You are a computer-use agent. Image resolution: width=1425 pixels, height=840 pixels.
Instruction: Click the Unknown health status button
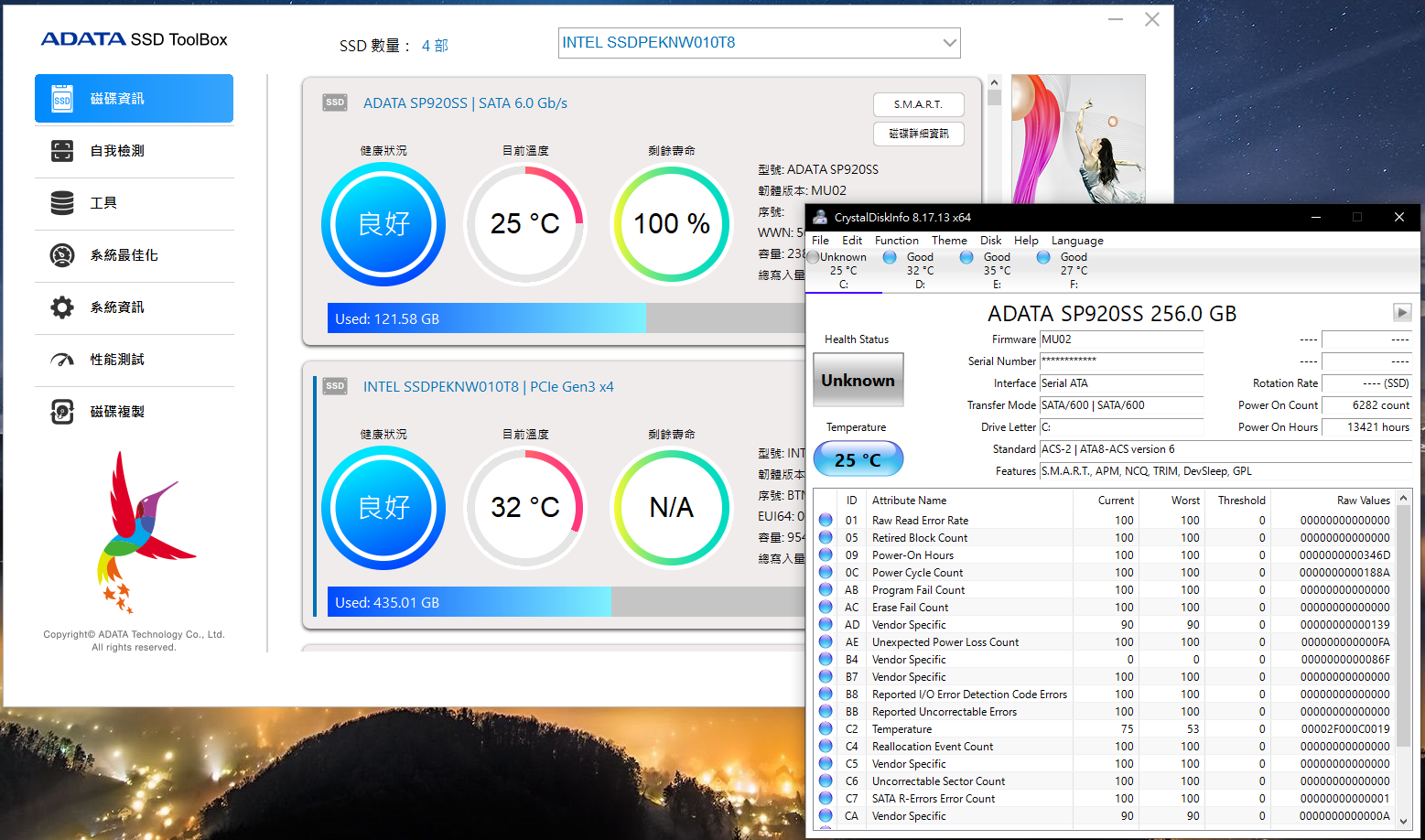point(858,380)
